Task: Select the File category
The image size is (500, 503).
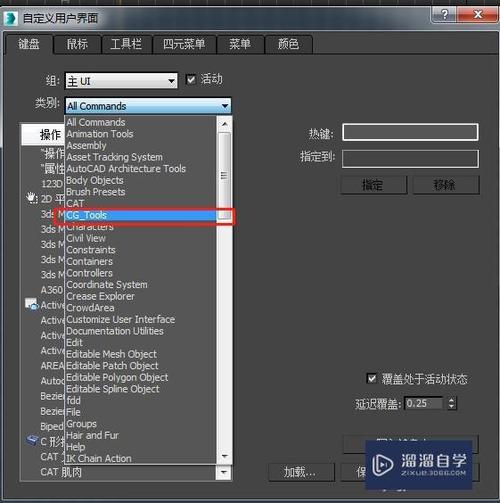Action: (x=73, y=412)
